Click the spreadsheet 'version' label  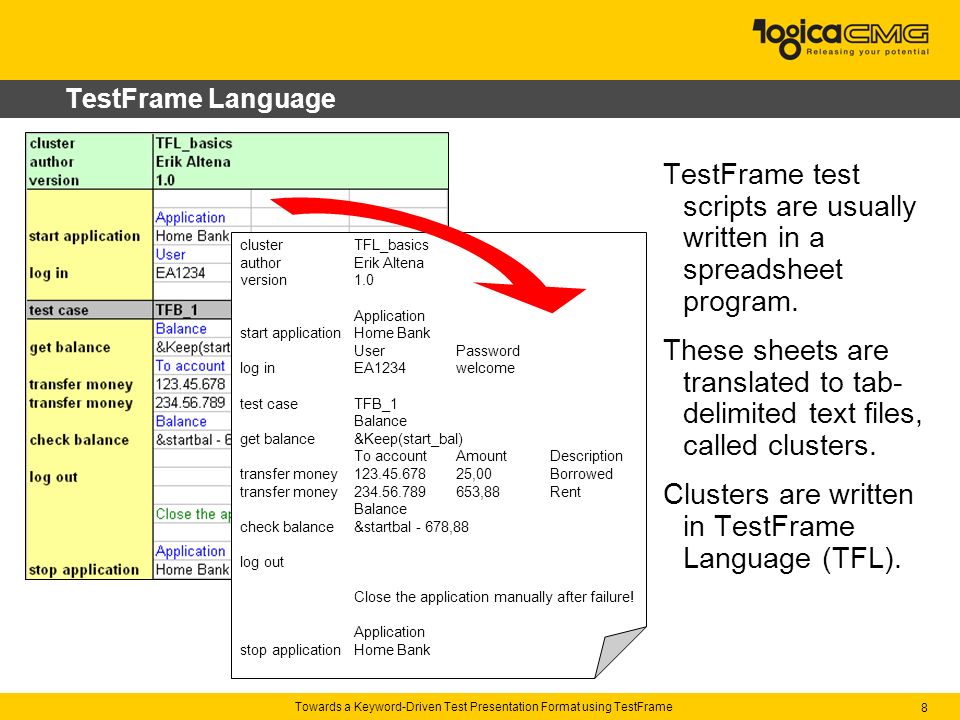[x=54, y=180]
